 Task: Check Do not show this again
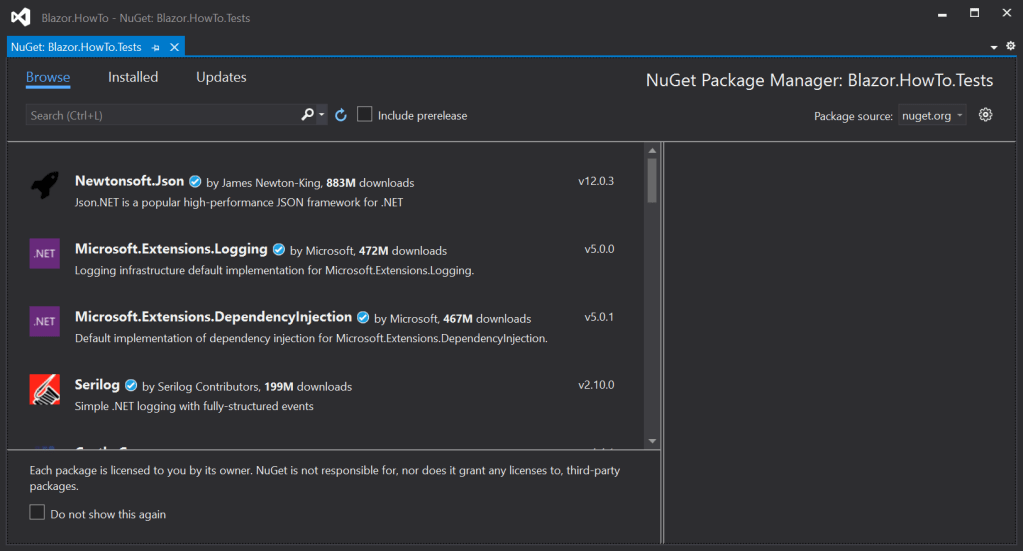pos(37,513)
